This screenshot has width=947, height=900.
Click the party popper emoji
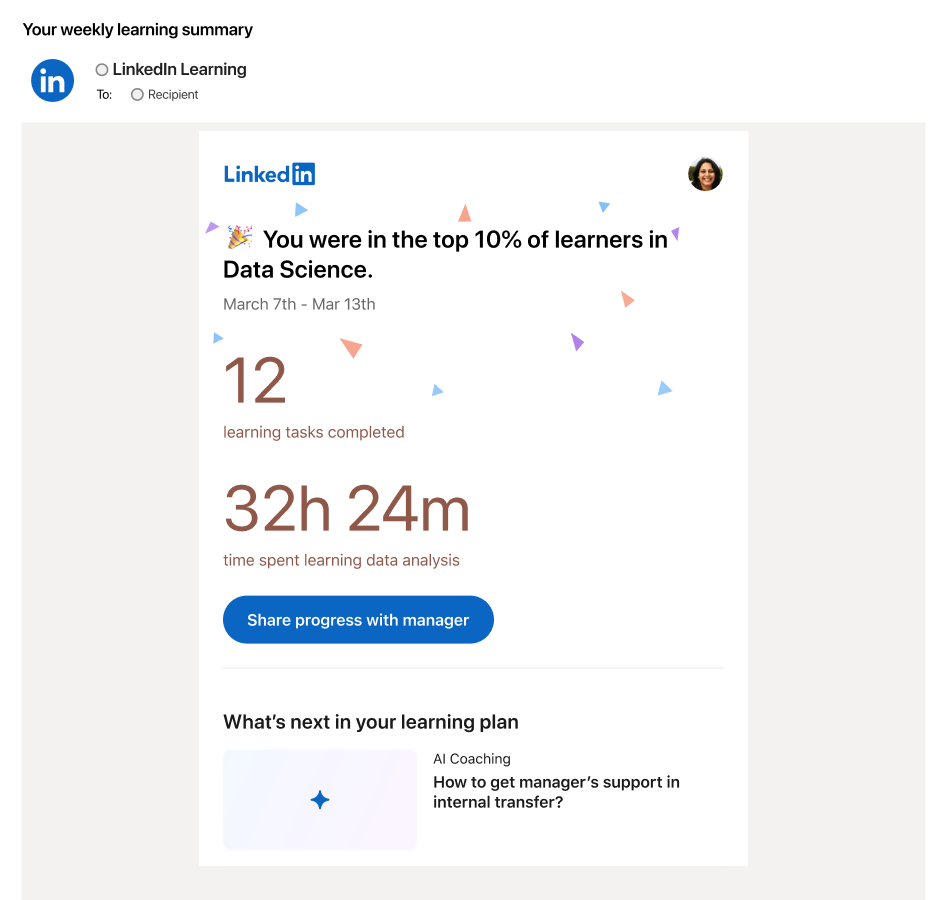240,238
